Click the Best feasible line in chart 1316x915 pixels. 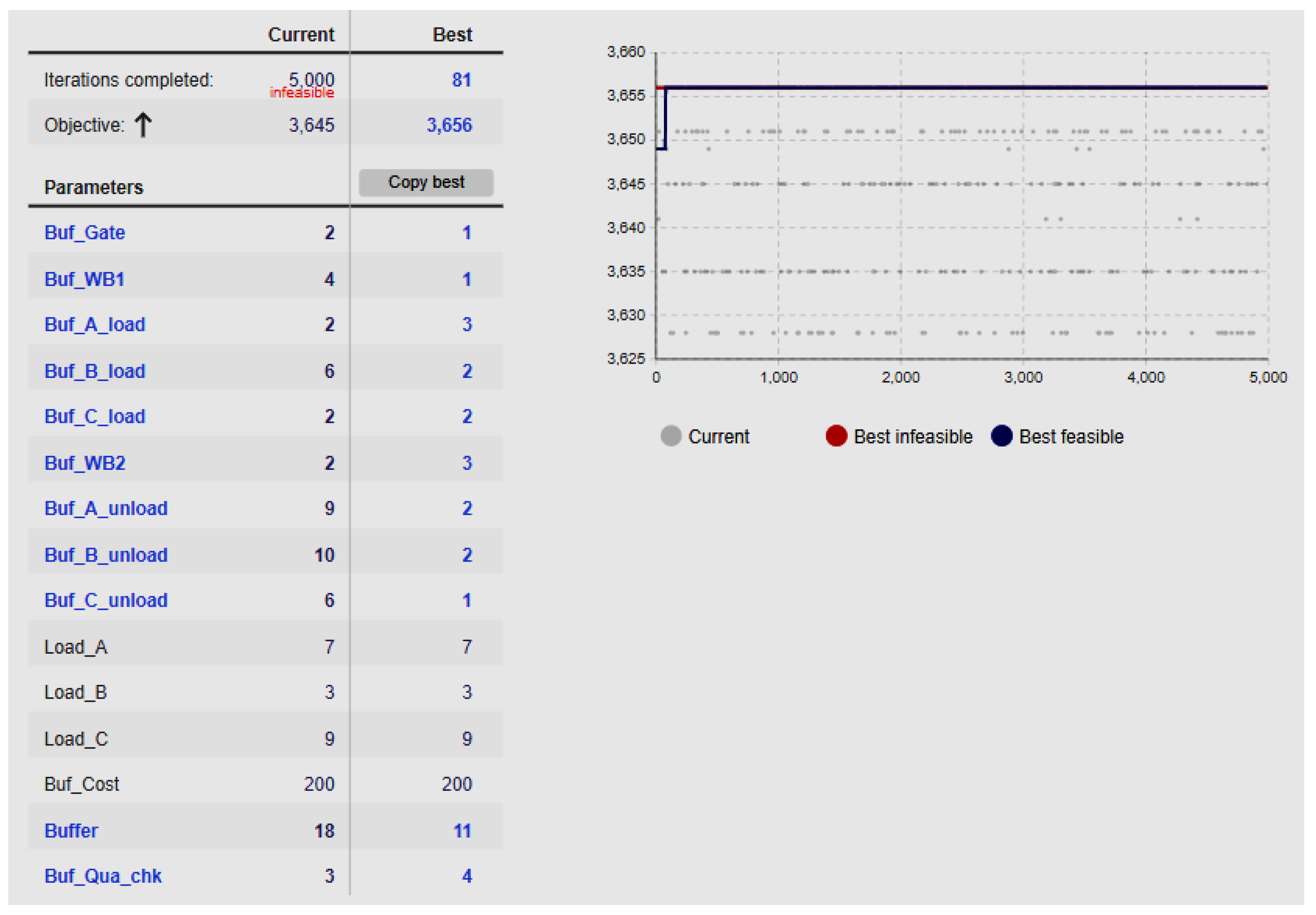coord(974,88)
